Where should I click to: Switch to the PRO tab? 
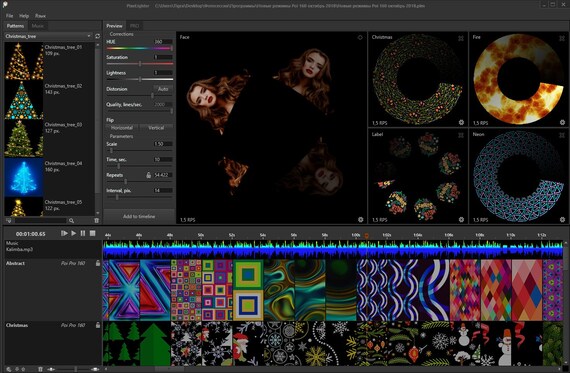(135, 26)
